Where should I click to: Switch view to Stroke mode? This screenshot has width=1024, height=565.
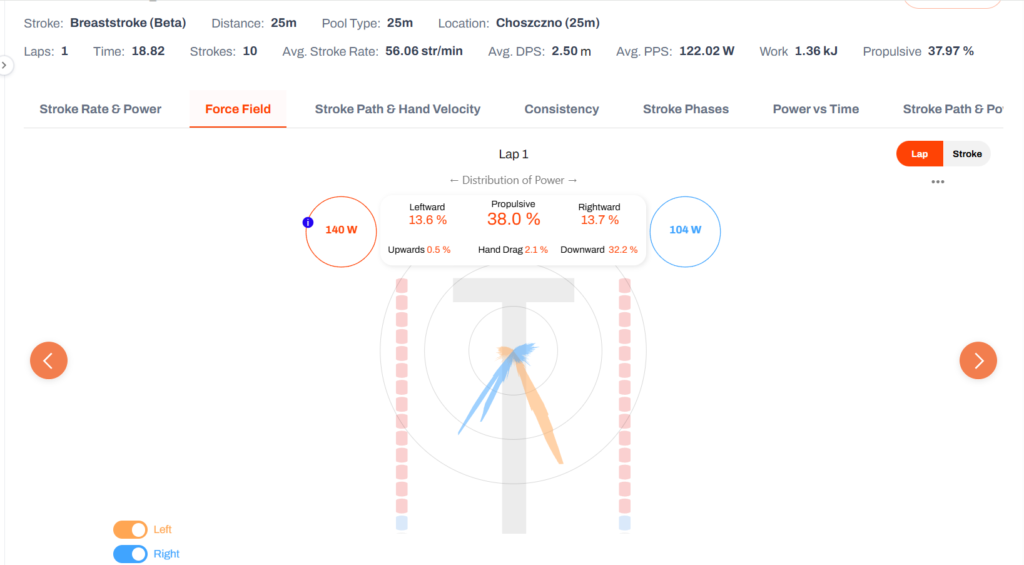(967, 154)
